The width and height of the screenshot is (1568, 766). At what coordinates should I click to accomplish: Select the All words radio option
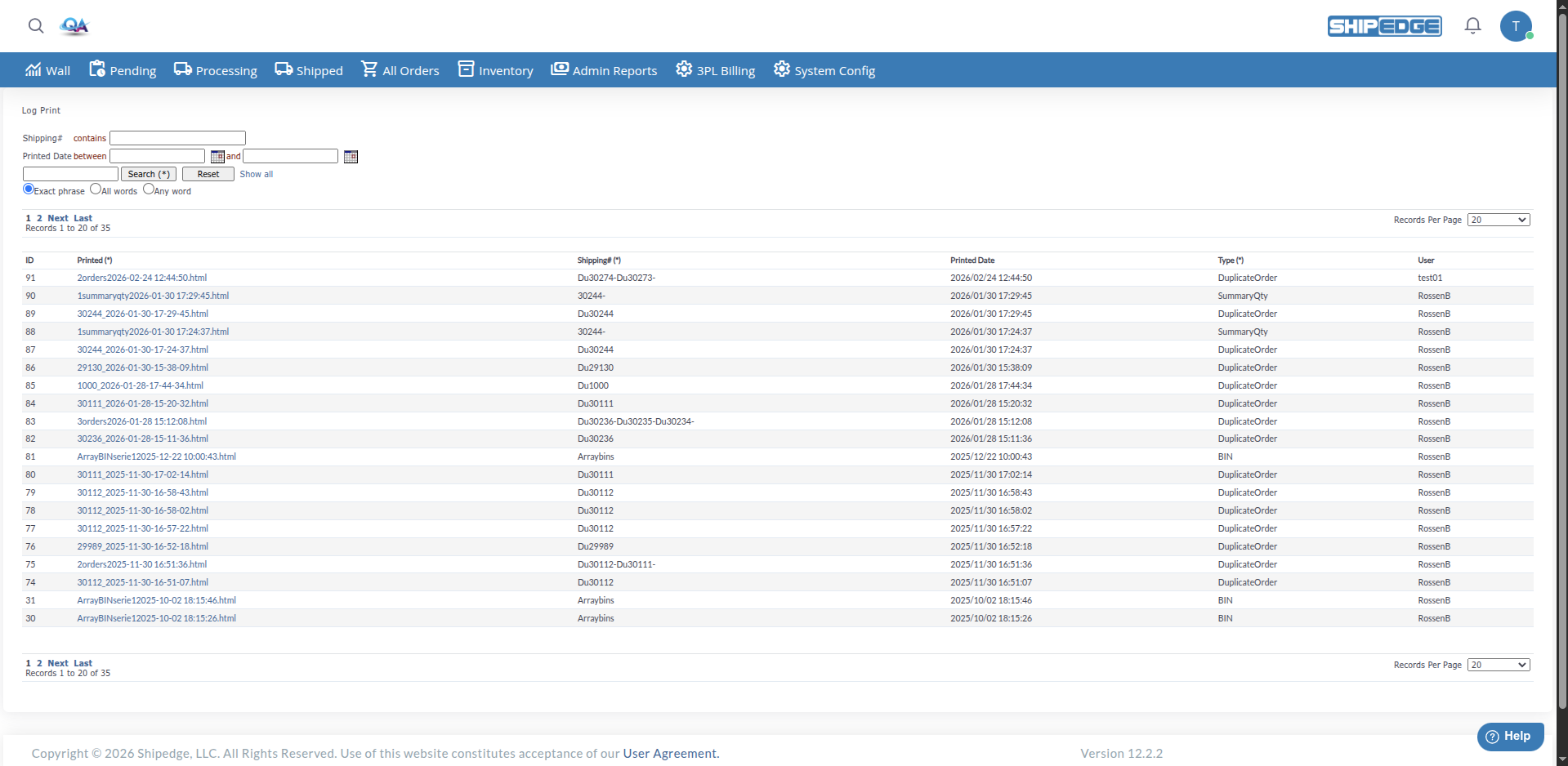click(x=96, y=189)
